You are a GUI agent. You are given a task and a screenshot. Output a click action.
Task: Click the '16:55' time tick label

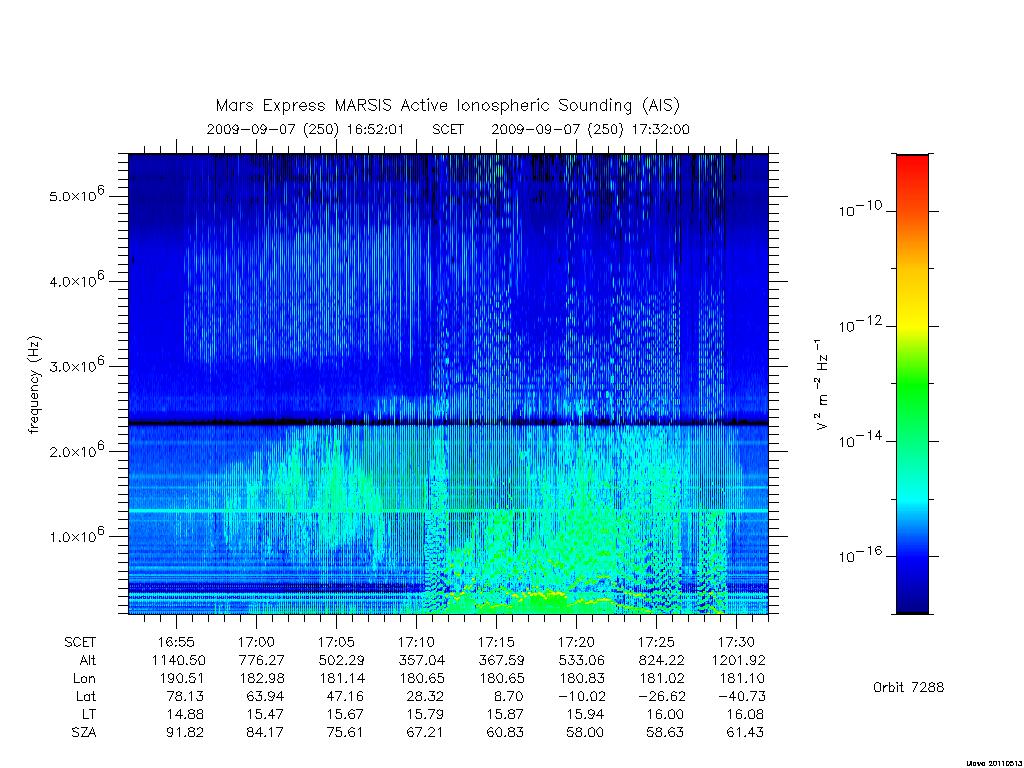(x=176, y=643)
